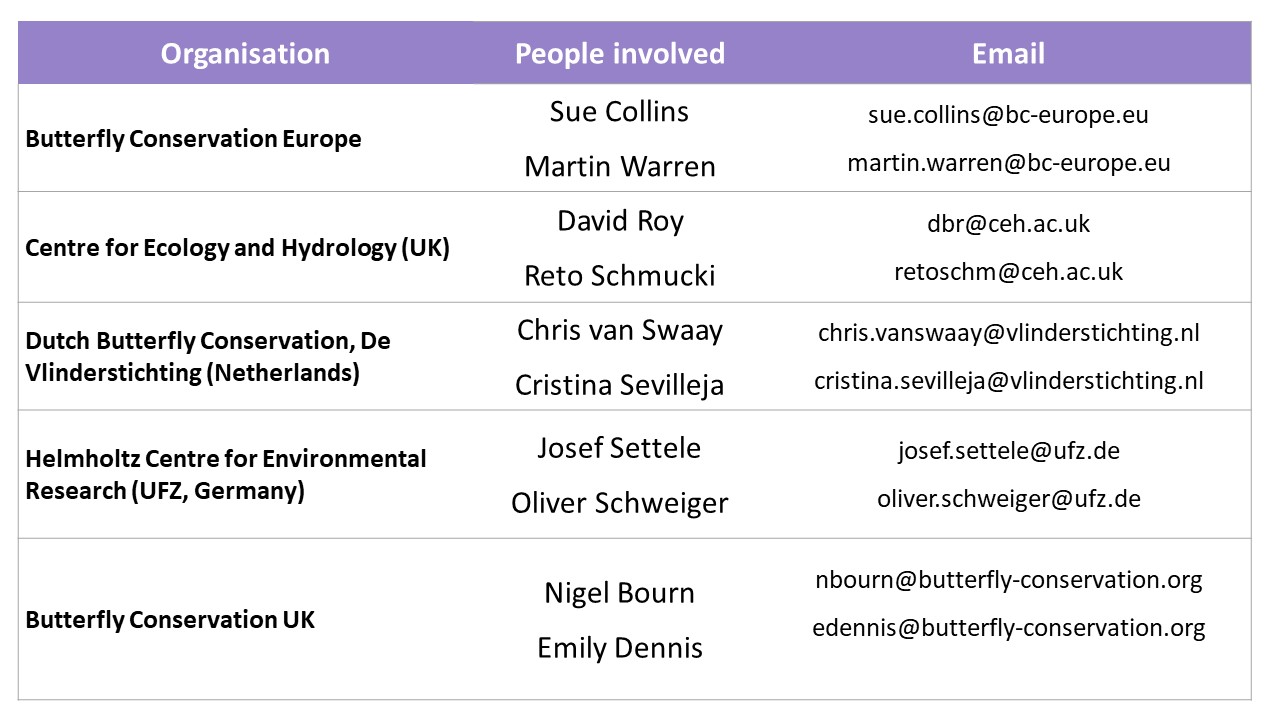This screenshot has width=1280, height=720.
Task: Select the name Emily Dennis
Action: pyautogui.click(x=620, y=648)
